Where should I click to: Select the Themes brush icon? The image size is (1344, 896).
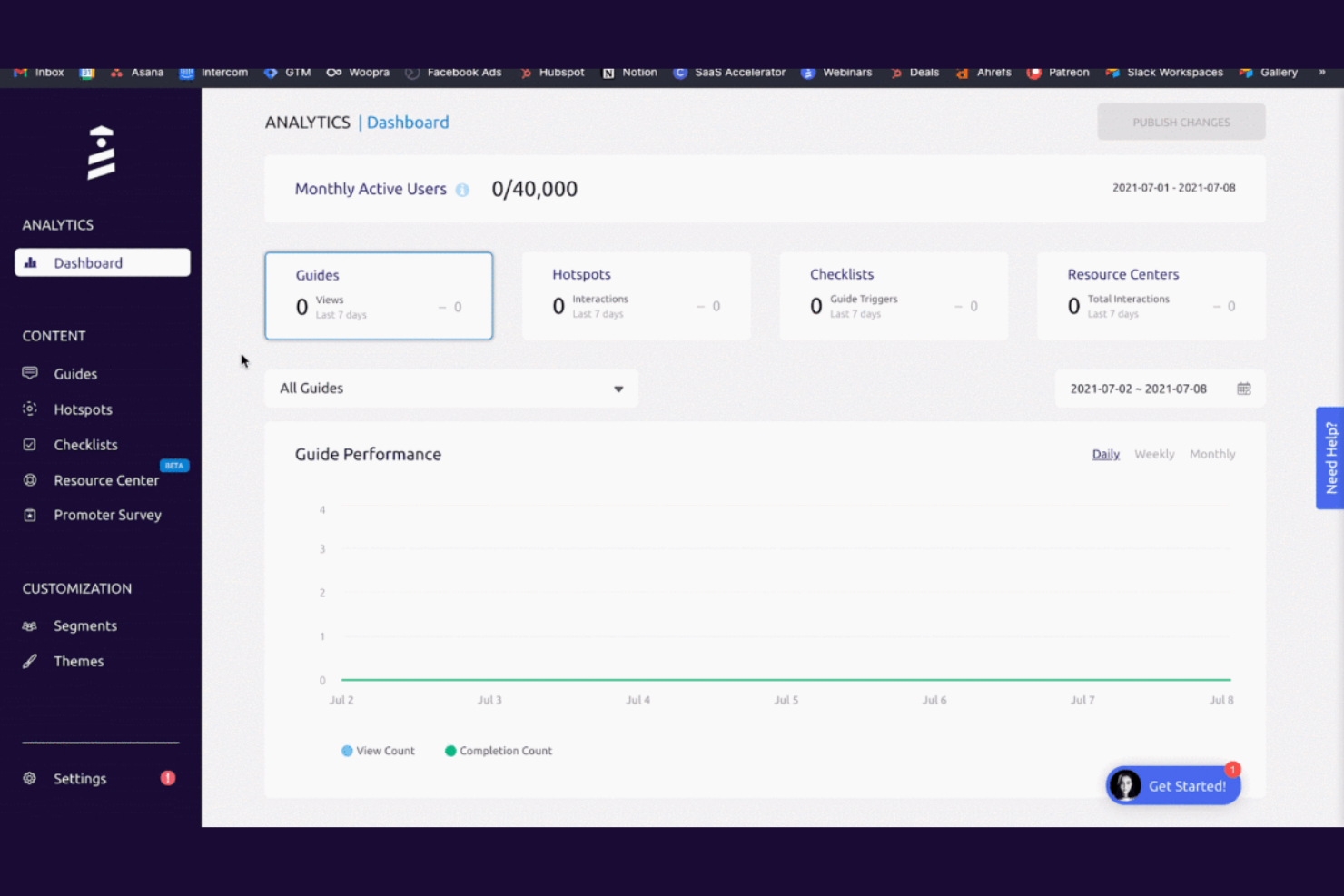(30, 661)
